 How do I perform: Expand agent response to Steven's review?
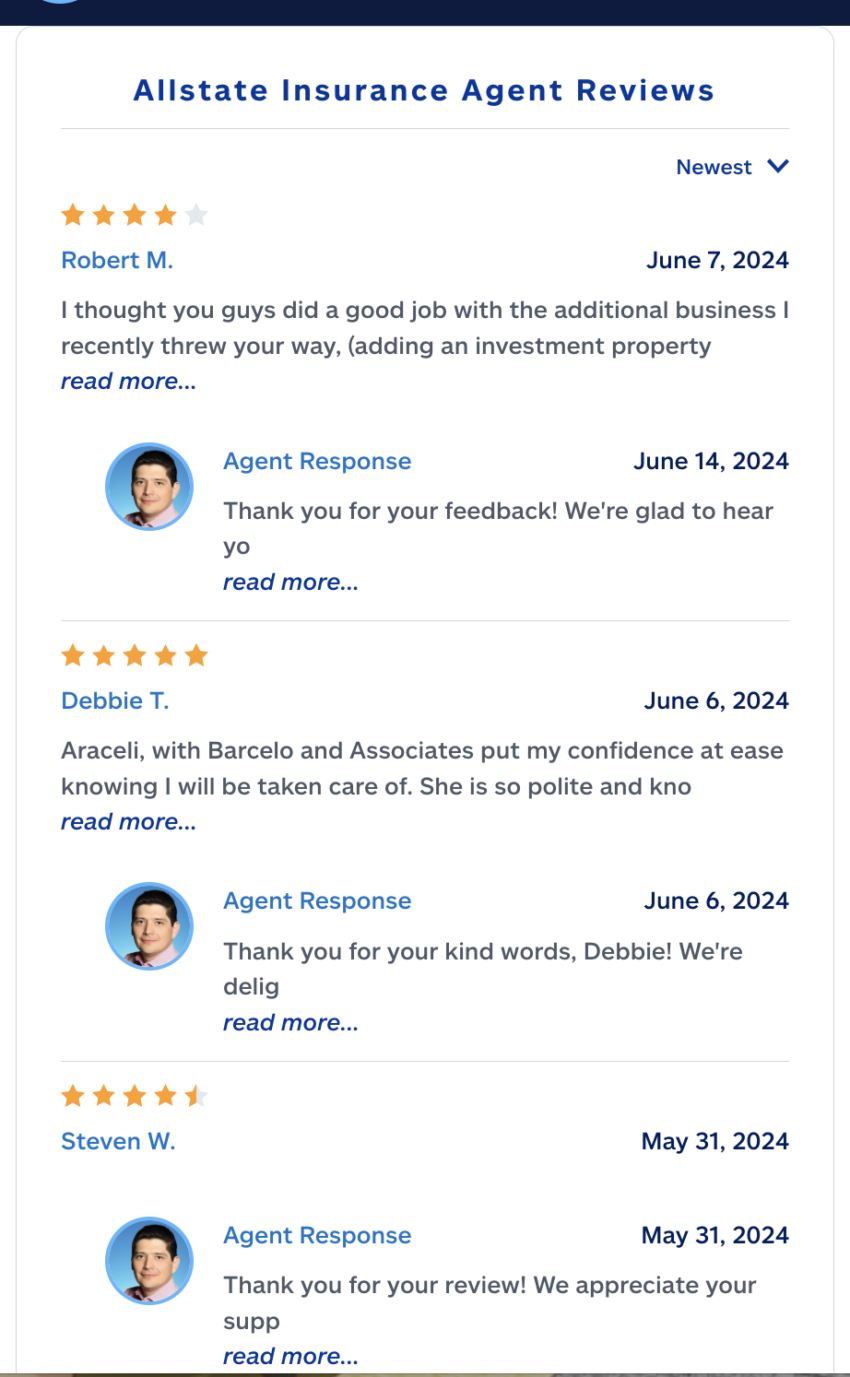point(290,1356)
